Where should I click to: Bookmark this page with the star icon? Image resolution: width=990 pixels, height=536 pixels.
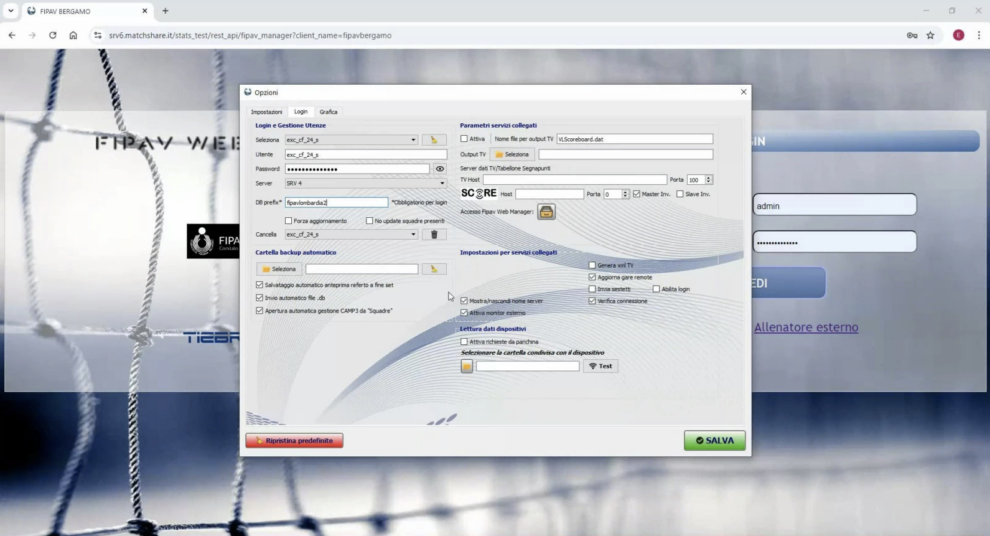pyautogui.click(x=930, y=35)
